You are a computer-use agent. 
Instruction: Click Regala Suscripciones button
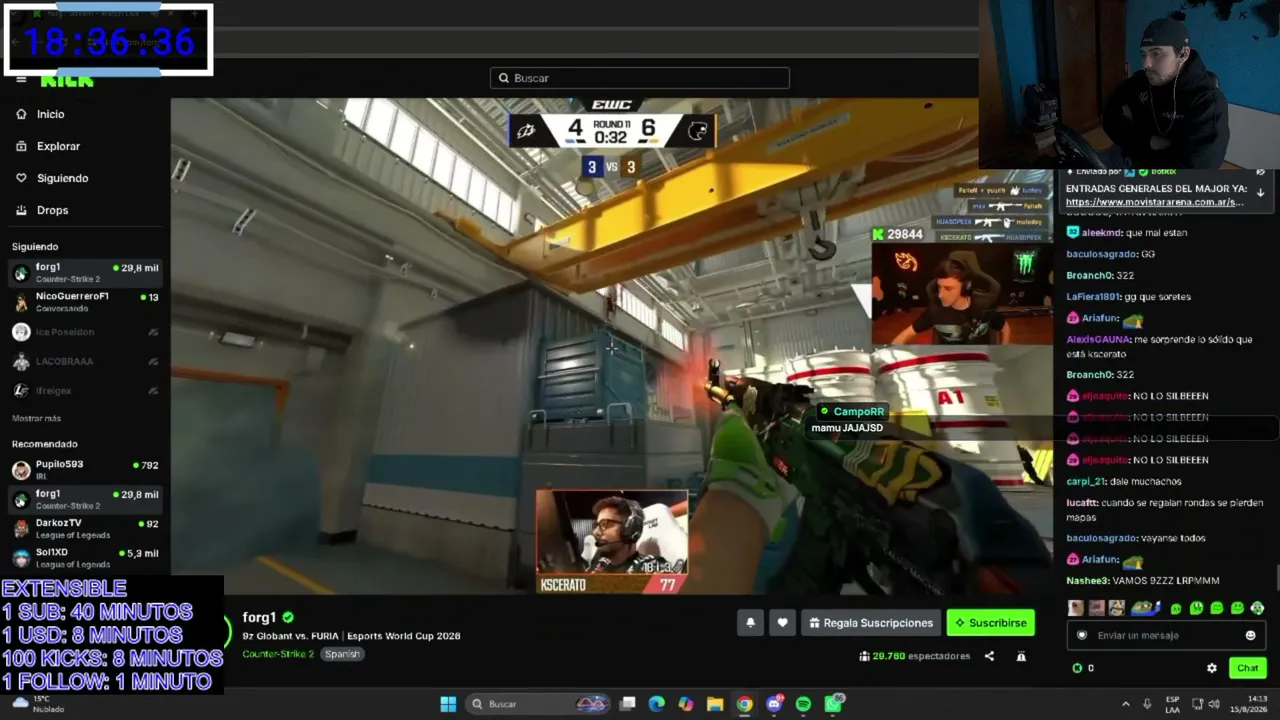click(871, 623)
